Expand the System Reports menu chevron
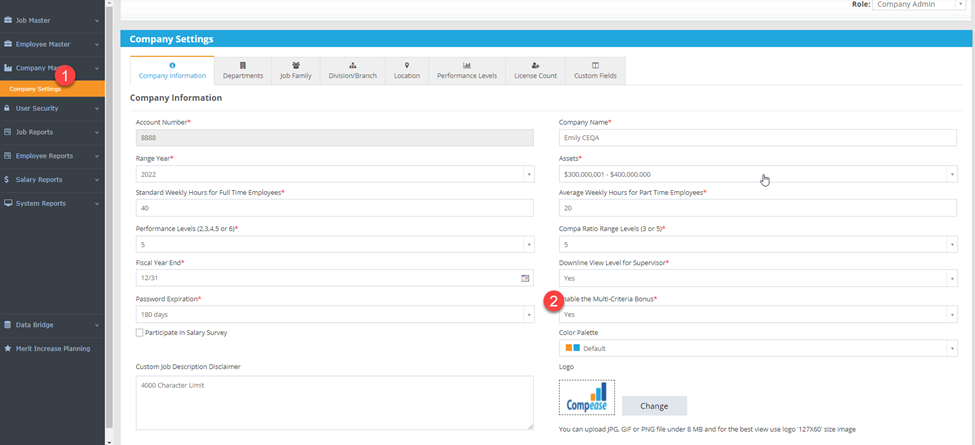 (97, 203)
